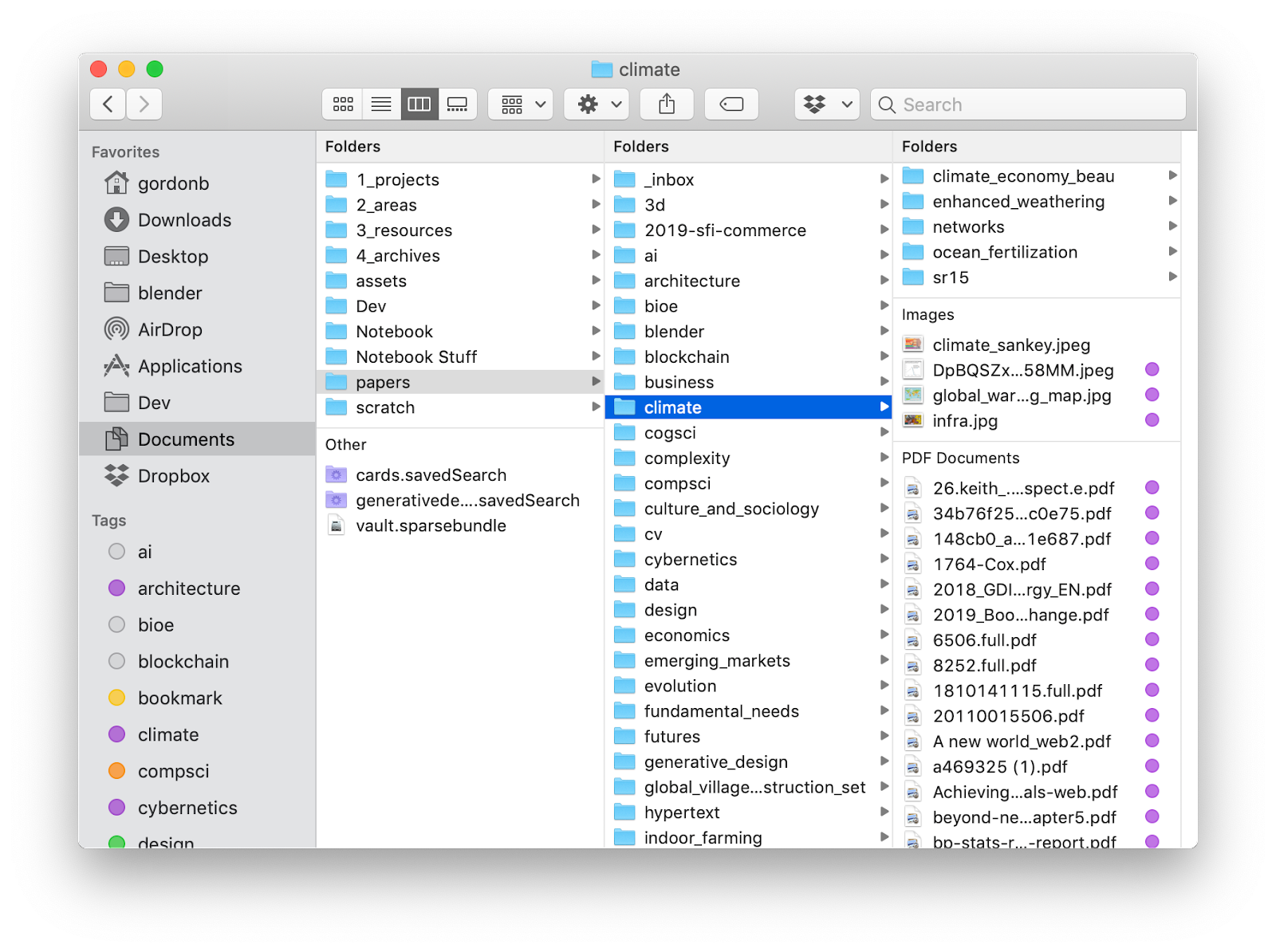1276x952 pixels.
Task: Filter by the purple architecture tag
Action: click(x=197, y=588)
